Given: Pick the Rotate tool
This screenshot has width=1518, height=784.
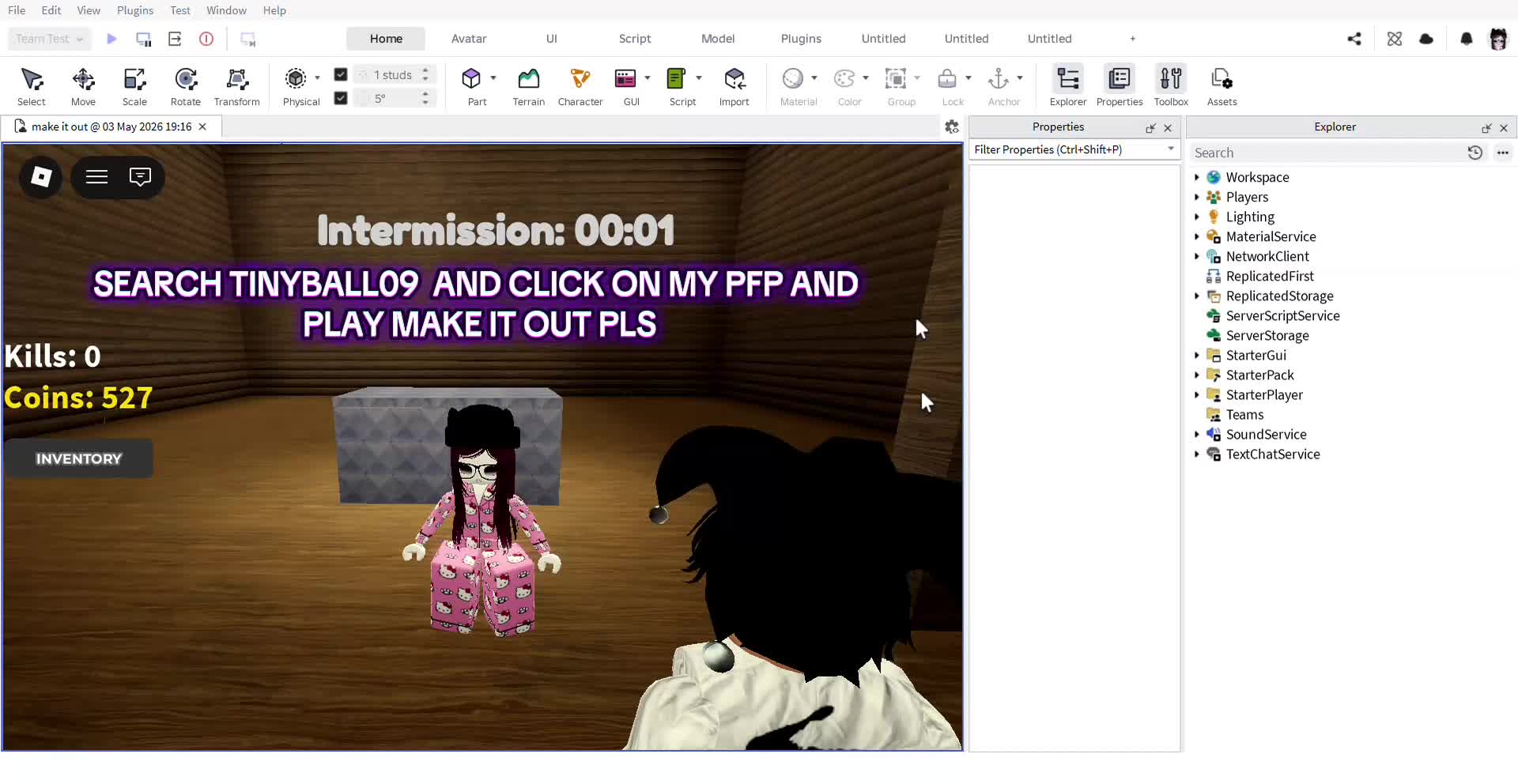Looking at the screenshot, I should (186, 86).
